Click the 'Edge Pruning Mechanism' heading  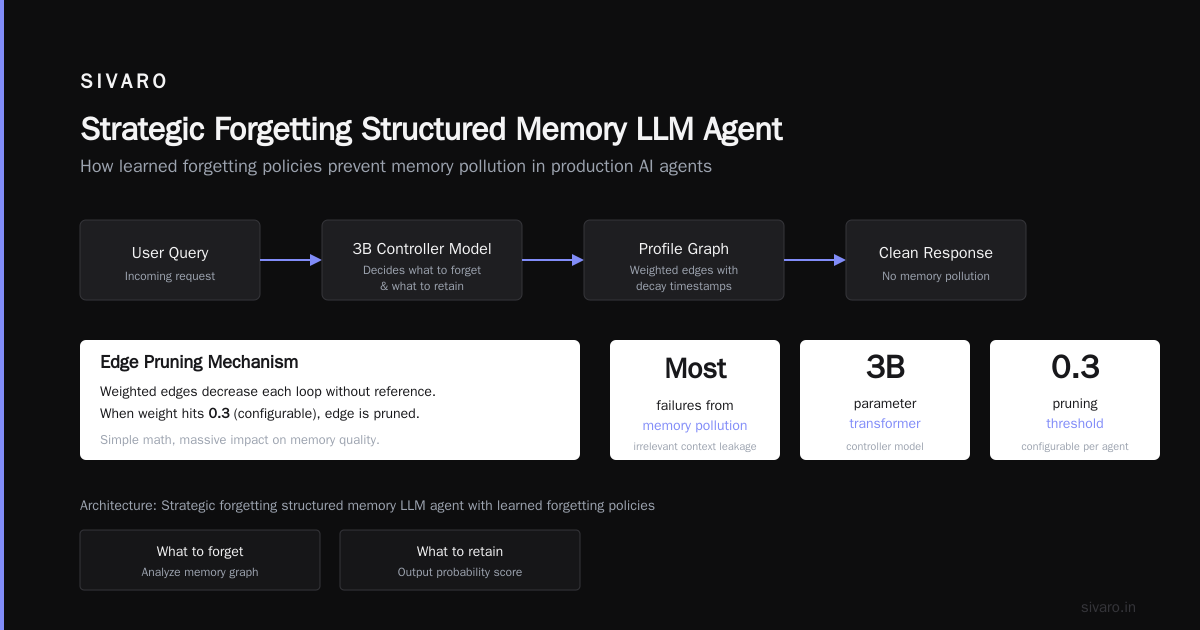199,362
